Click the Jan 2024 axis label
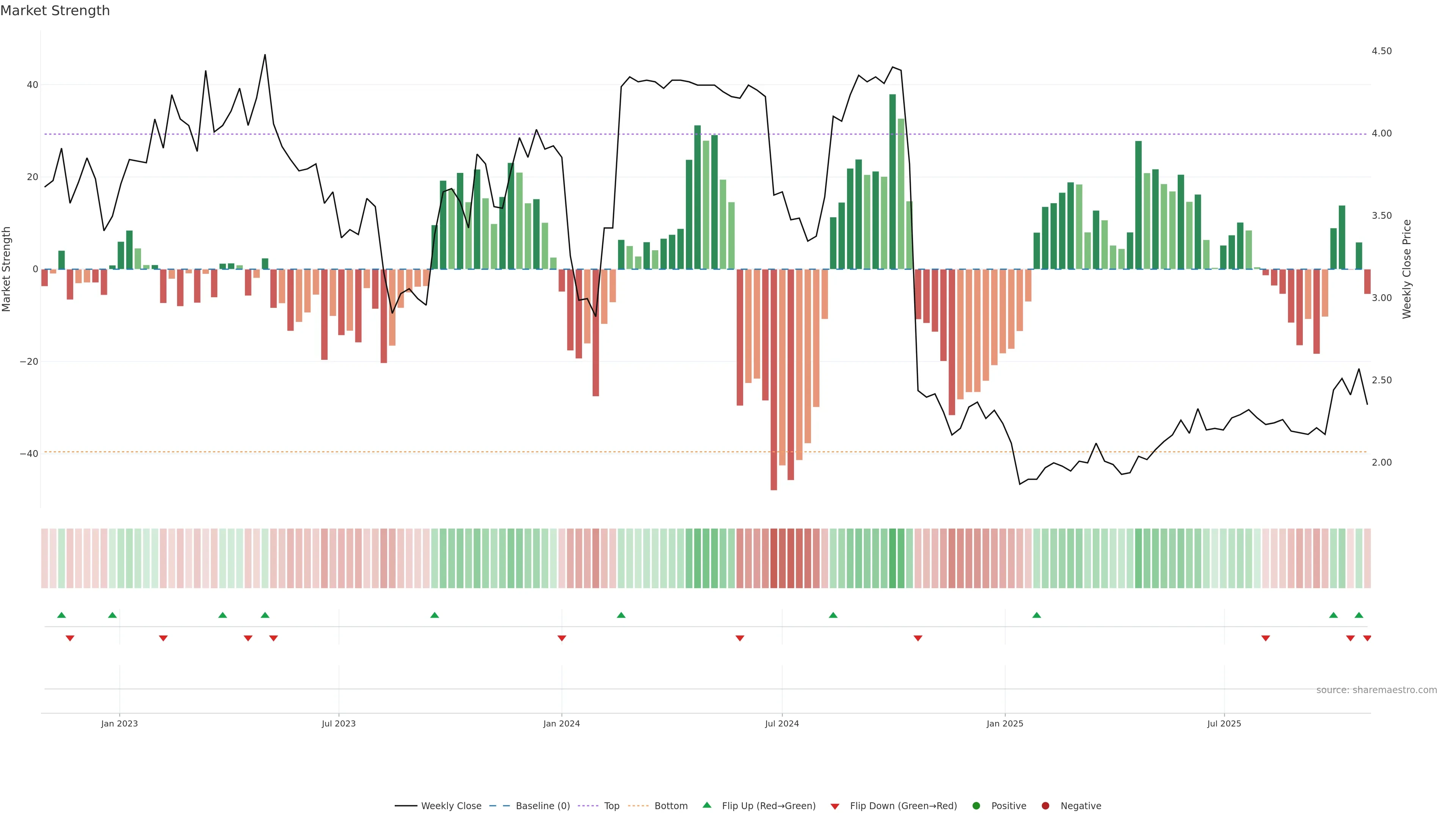Image resolution: width=1456 pixels, height=819 pixels. click(x=561, y=723)
